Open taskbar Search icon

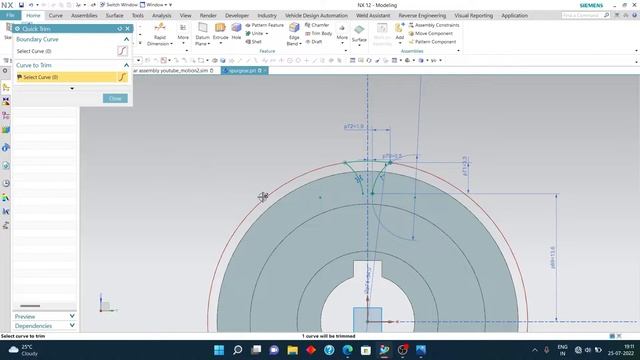pos(237,350)
